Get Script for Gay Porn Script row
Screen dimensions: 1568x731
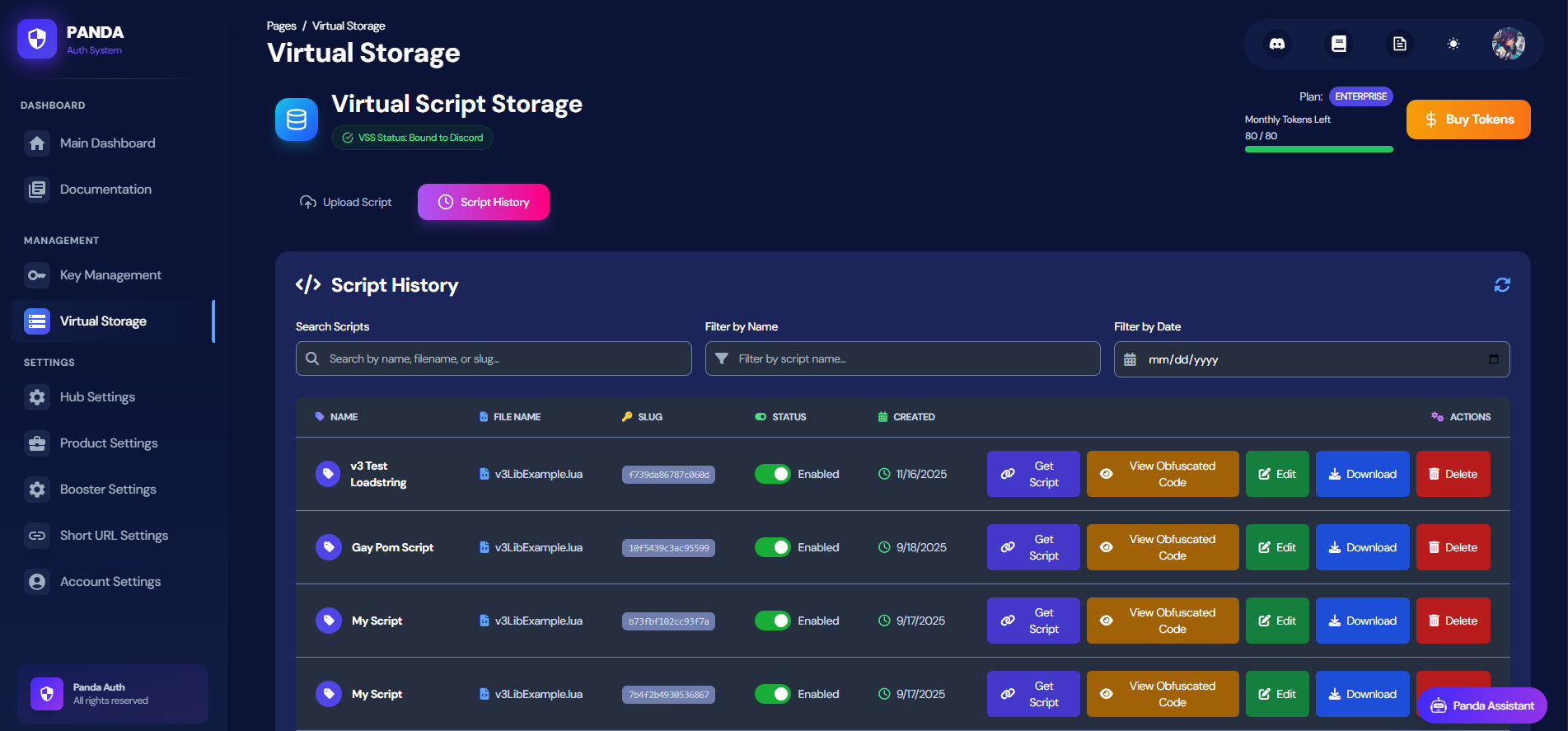(1033, 547)
